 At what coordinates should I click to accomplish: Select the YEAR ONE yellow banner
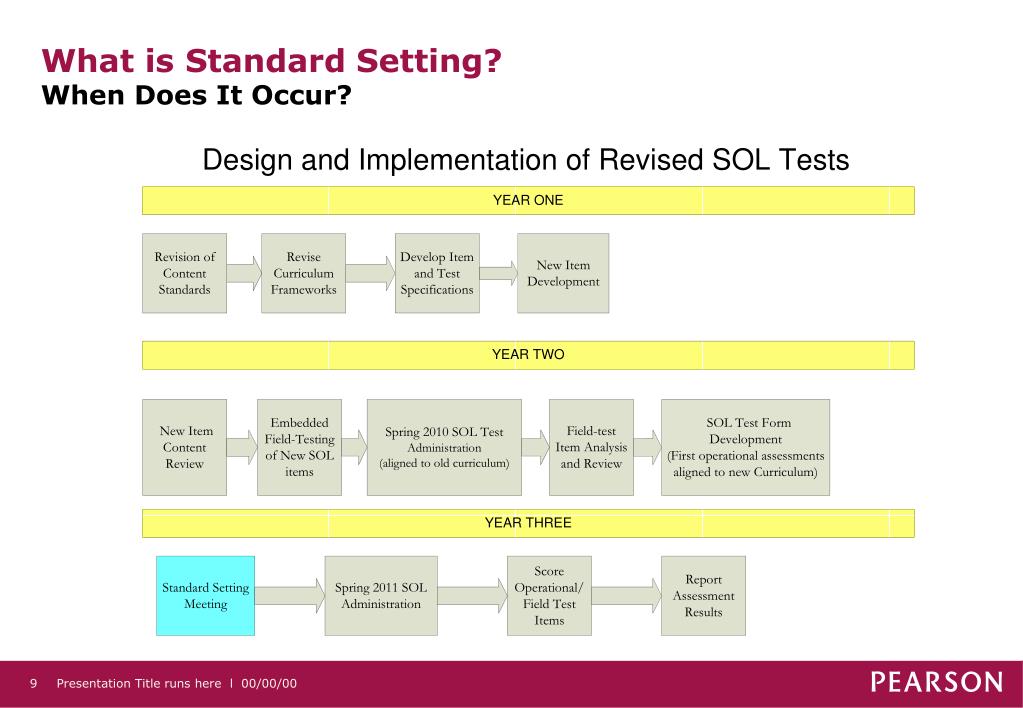528,200
